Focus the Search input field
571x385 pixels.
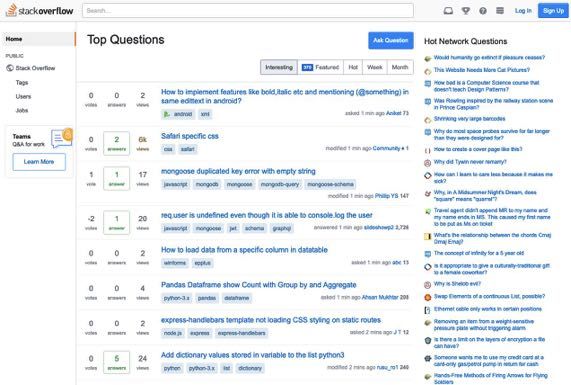click(x=248, y=11)
